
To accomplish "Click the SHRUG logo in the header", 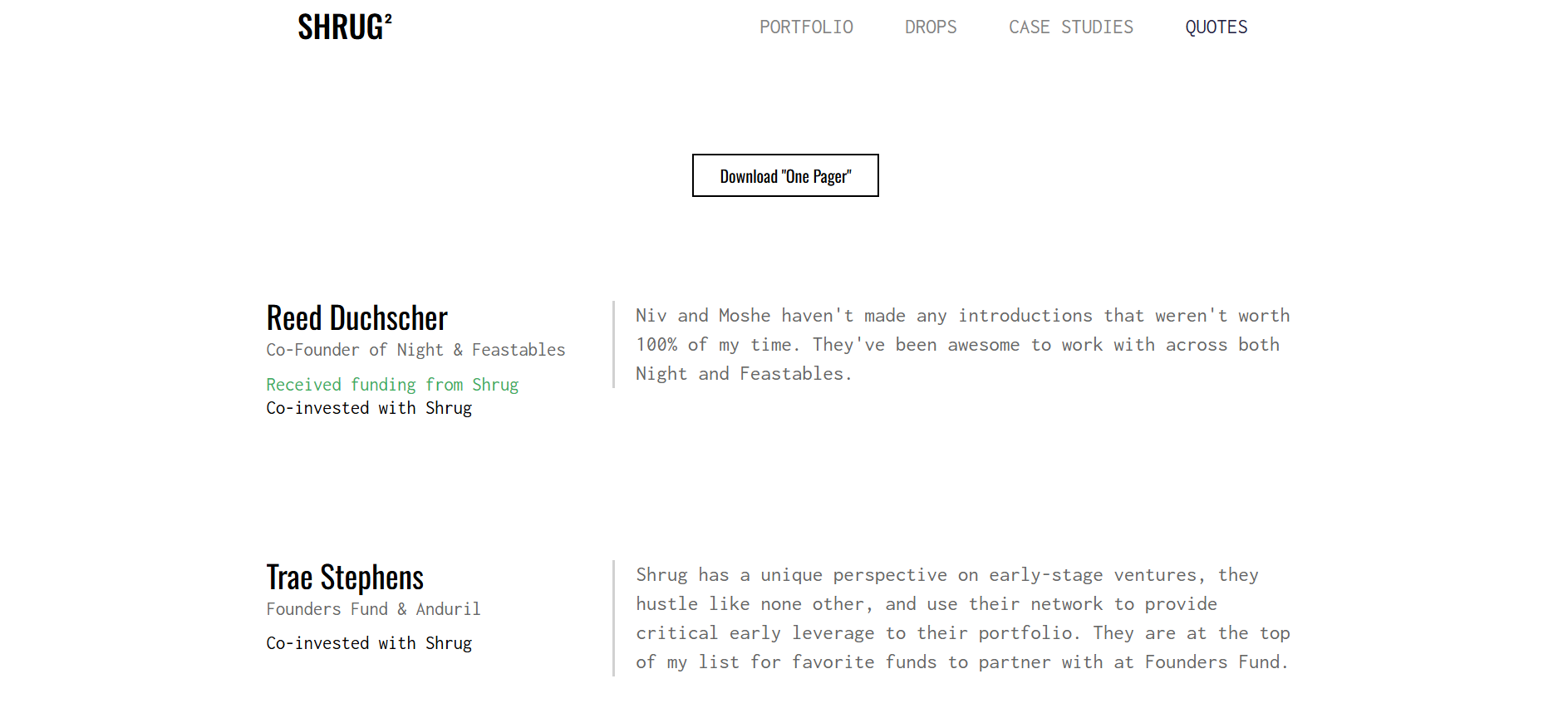I will click(340, 27).
